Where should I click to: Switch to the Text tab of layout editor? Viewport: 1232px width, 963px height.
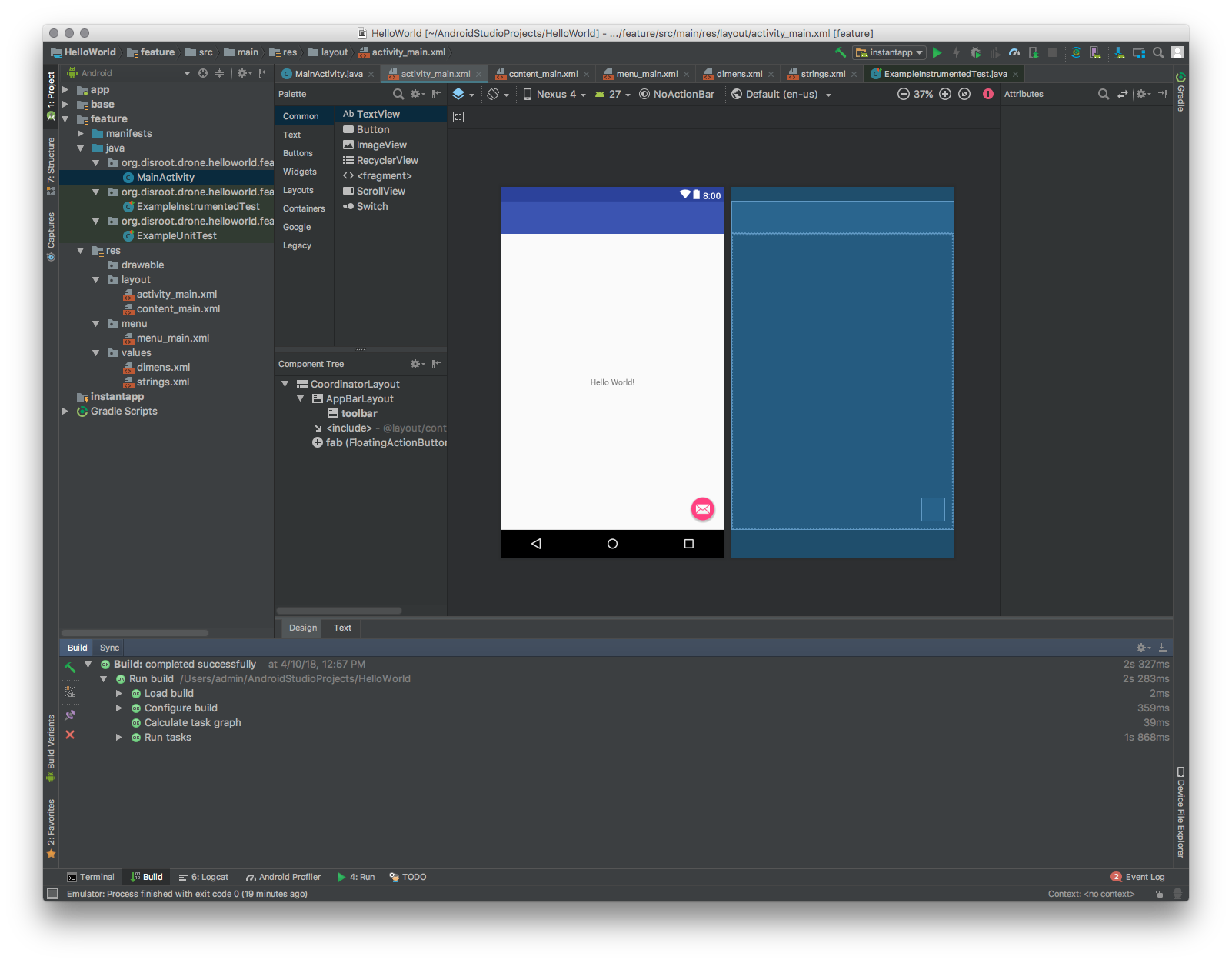point(342,628)
